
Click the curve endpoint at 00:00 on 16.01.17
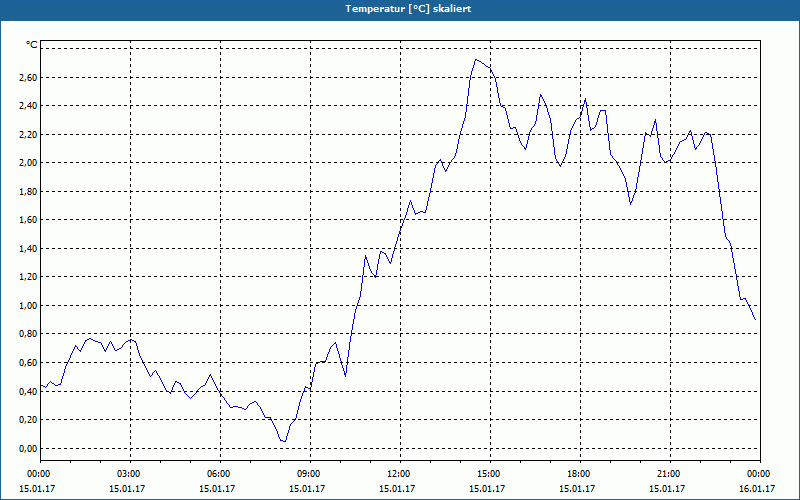coord(755,319)
